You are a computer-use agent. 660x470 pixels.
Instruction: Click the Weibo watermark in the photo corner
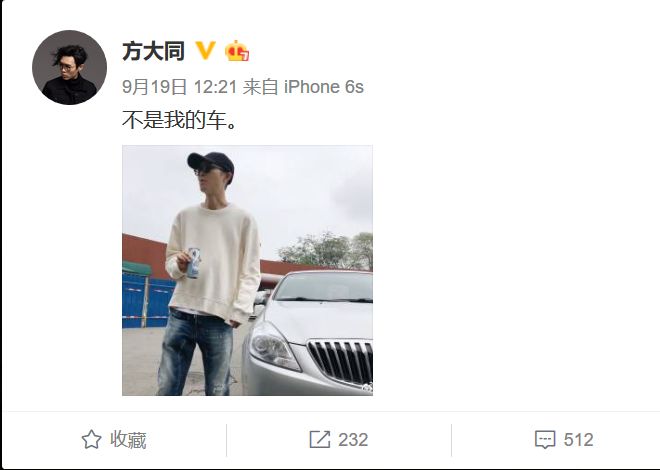pos(367,388)
